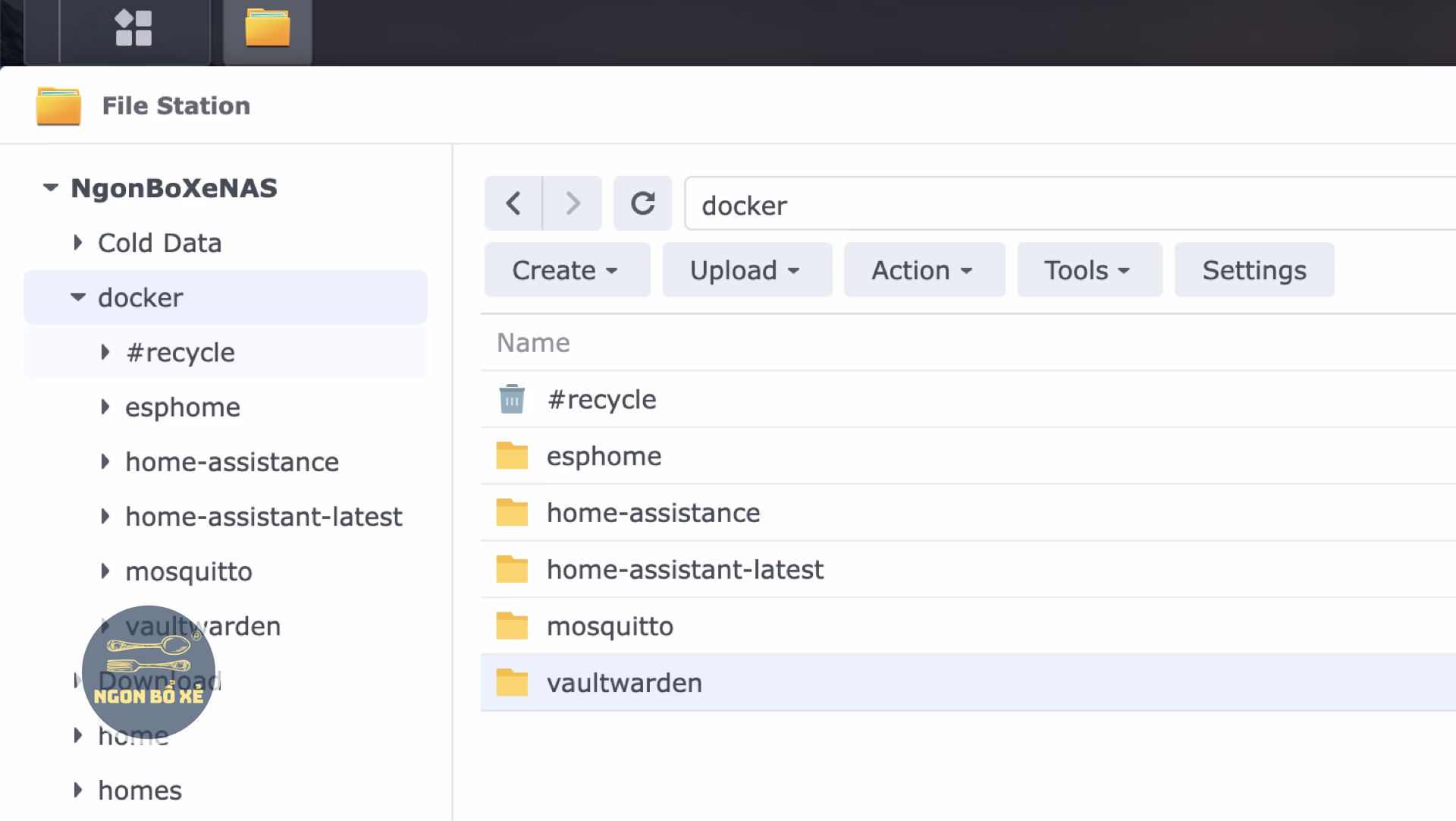
Task: Select NgonBoXeNAS in the sidebar
Action: [x=174, y=187]
